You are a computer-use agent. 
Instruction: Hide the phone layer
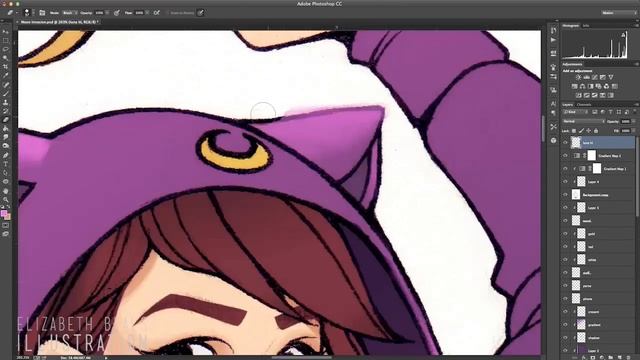tap(565, 299)
